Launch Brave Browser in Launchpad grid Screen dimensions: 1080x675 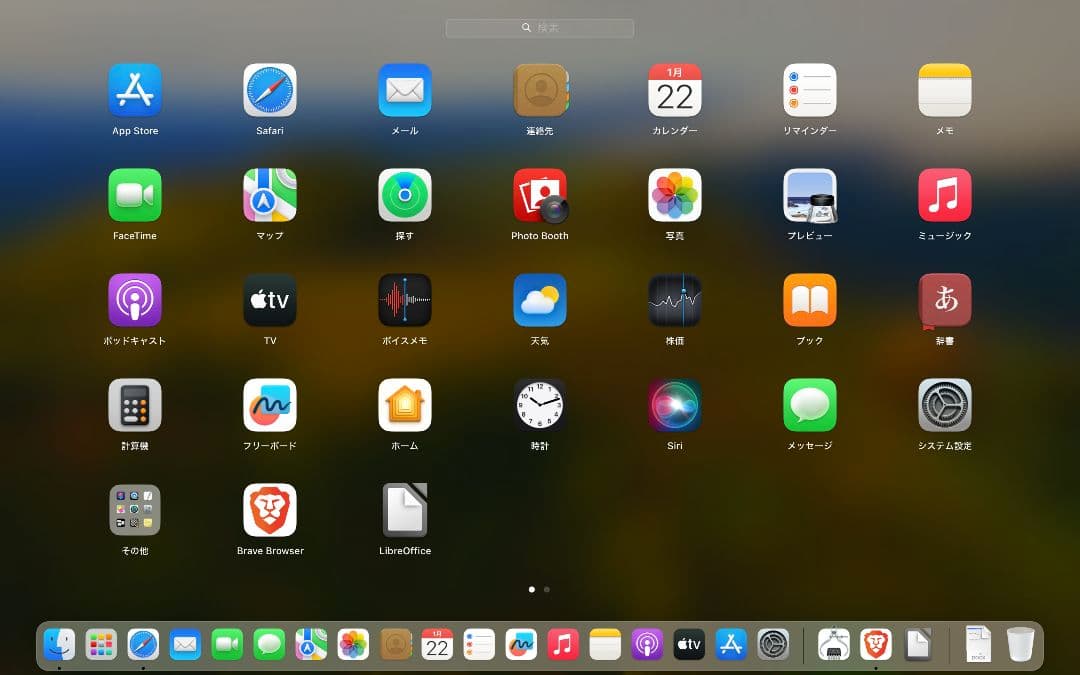(x=270, y=511)
